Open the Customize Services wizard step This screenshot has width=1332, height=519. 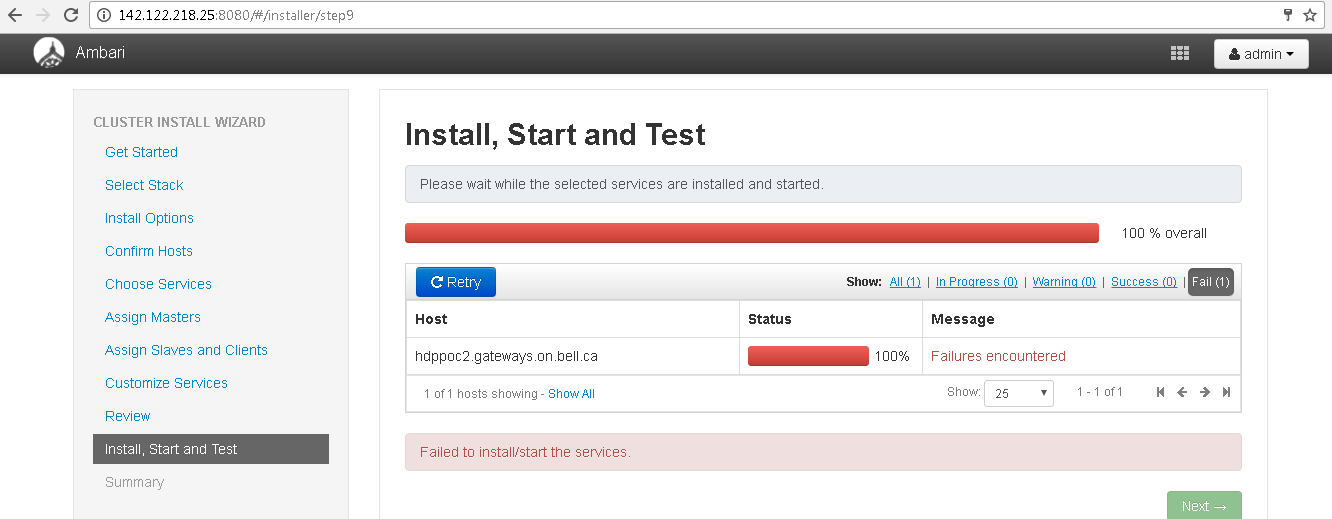click(x=166, y=383)
